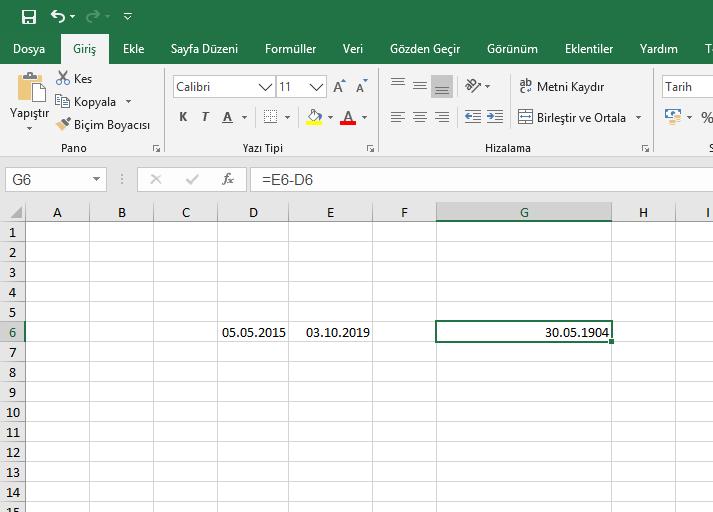Image resolution: width=713 pixels, height=512 pixels.
Task: Open text orientation options
Action: click(477, 85)
